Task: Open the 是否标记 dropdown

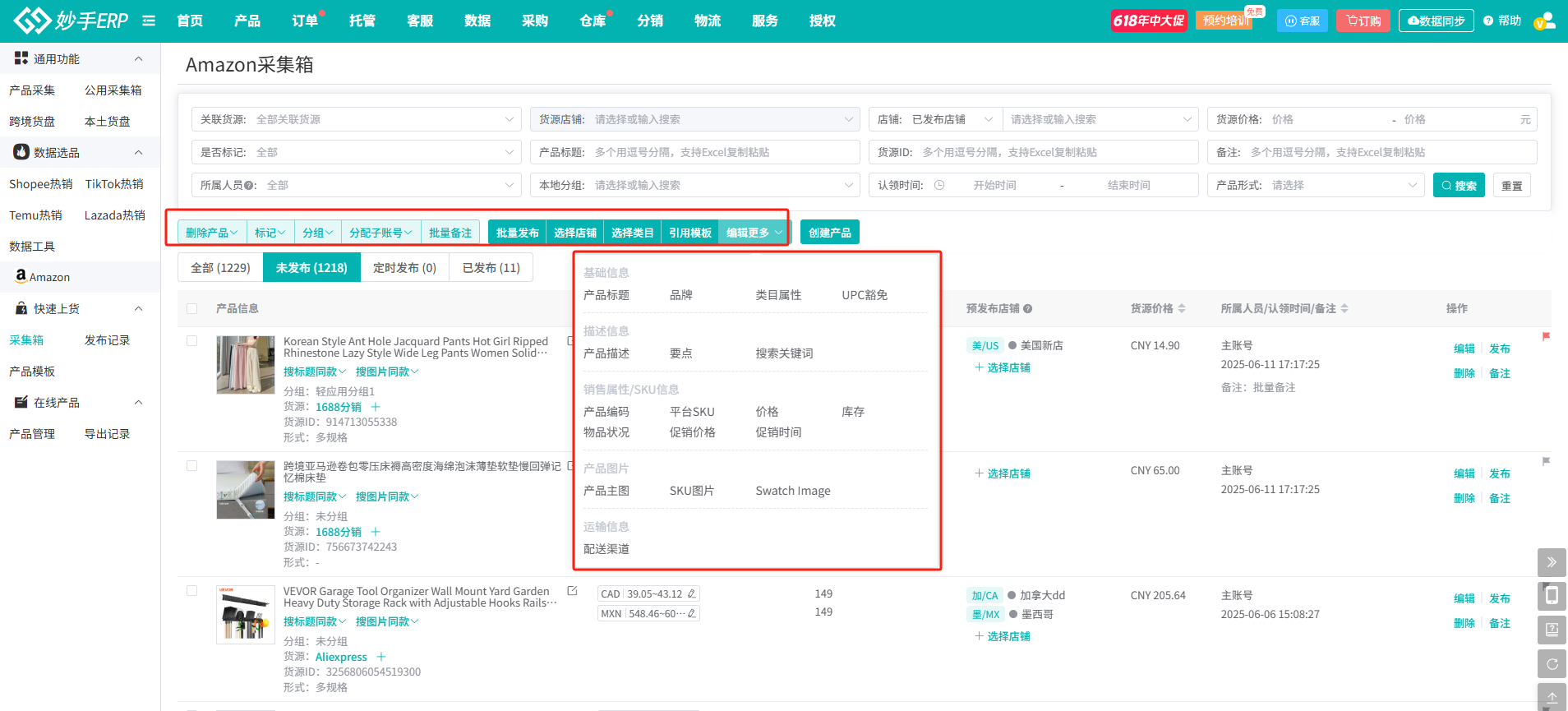Action: pyautogui.click(x=357, y=152)
